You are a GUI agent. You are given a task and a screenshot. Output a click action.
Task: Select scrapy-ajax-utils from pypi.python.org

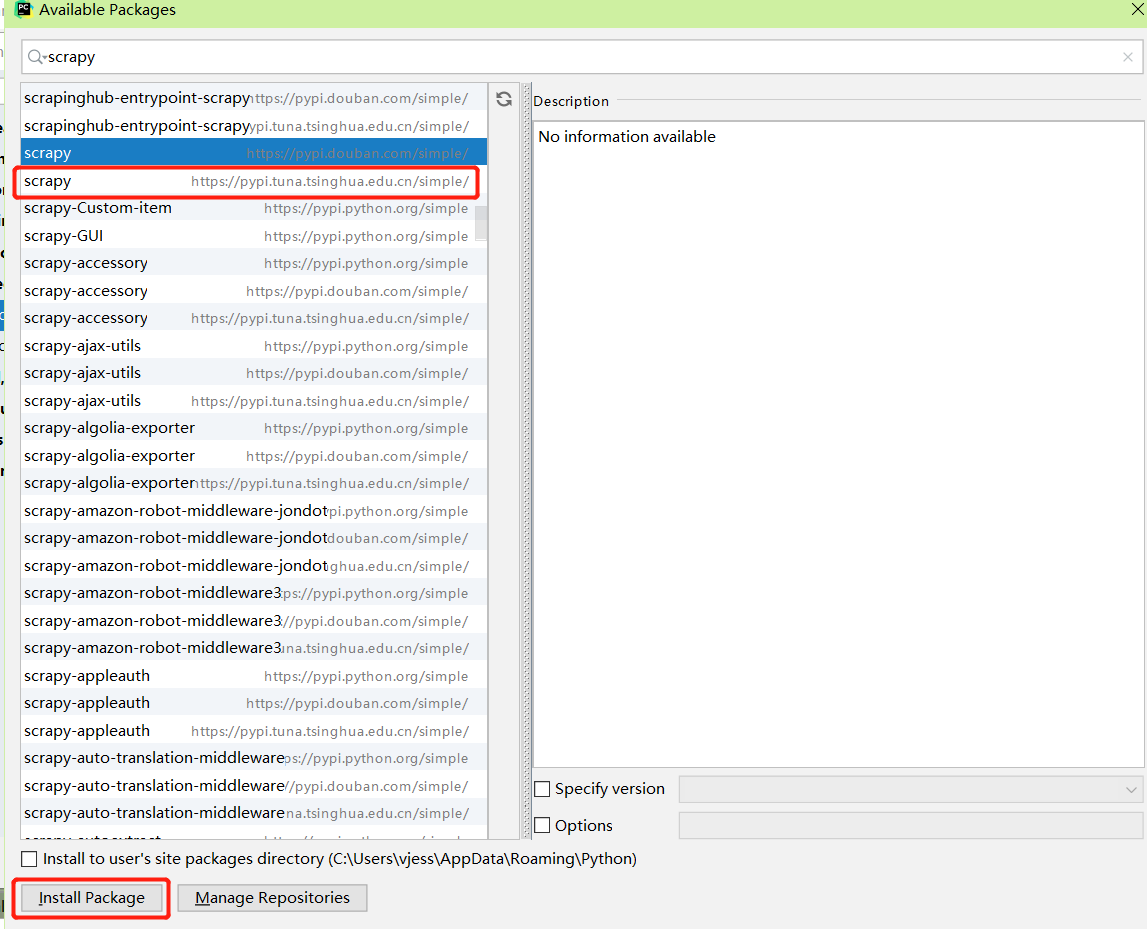pyautogui.click(x=254, y=345)
